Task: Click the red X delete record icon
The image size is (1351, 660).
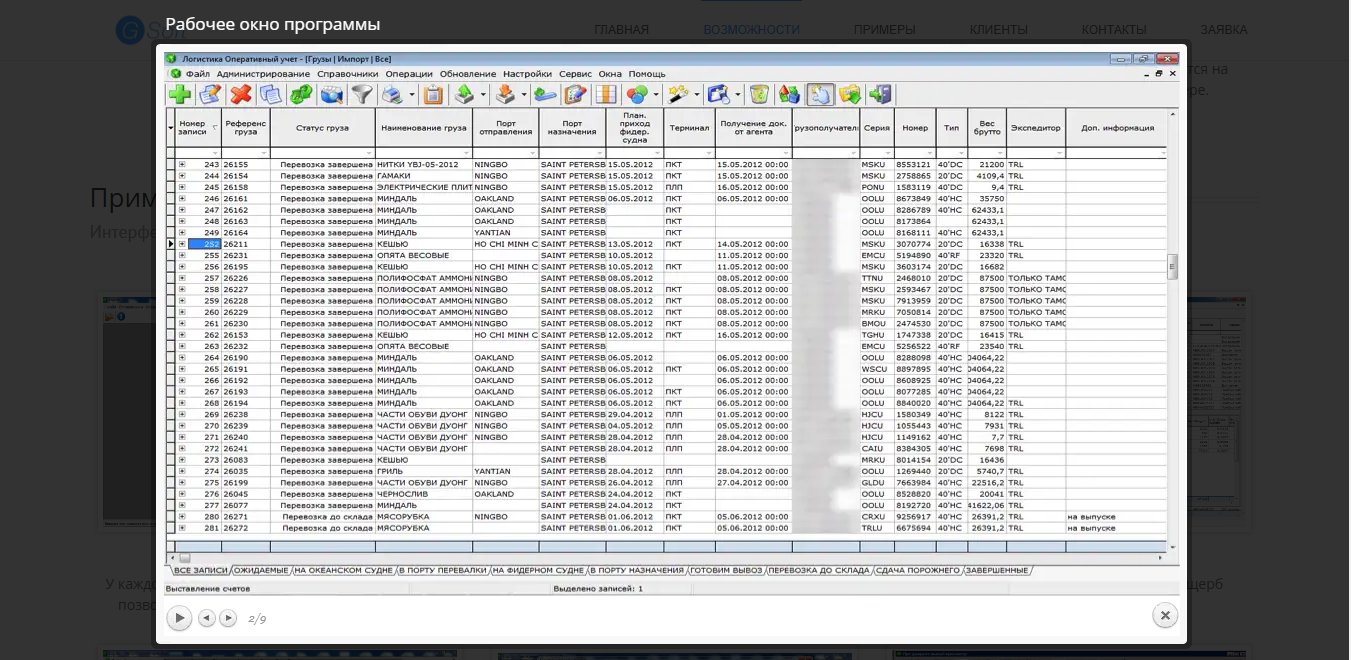Action: tap(241, 95)
